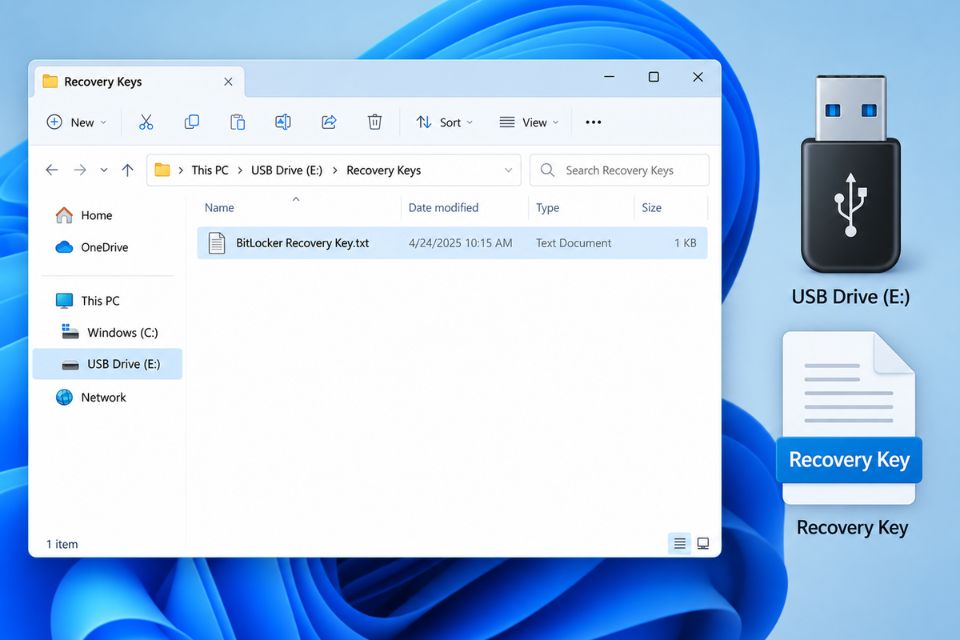The height and width of the screenshot is (640, 960).
Task: Click the Cut scissors icon
Action: pos(146,122)
